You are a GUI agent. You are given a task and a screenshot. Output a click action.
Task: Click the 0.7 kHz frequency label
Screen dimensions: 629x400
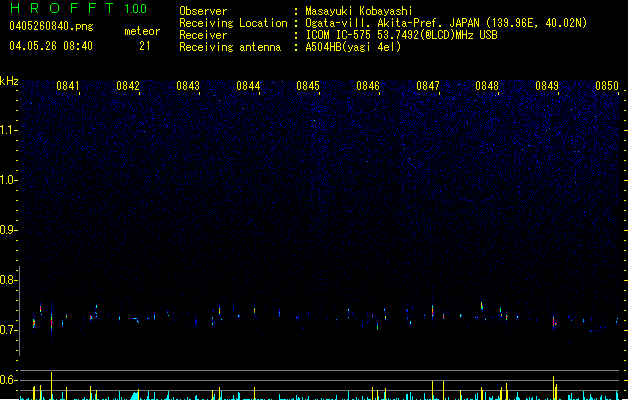(x=9, y=330)
